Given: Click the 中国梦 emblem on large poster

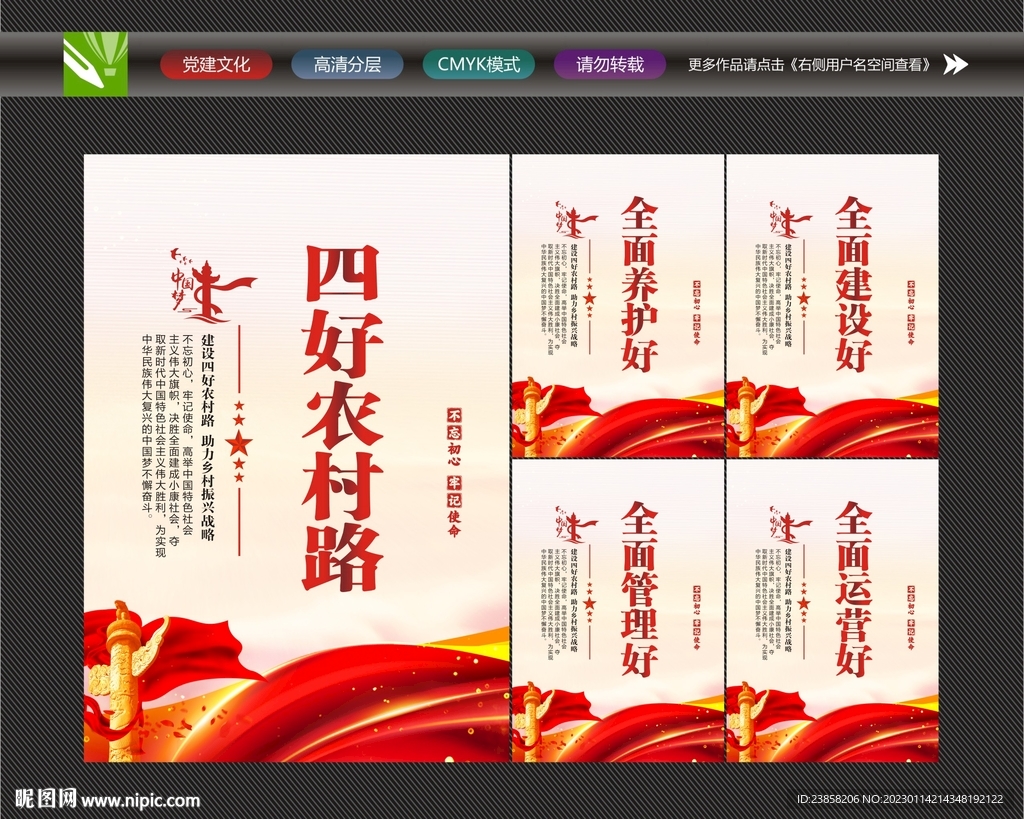Looking at the screenshot, I should click(212, 286).
